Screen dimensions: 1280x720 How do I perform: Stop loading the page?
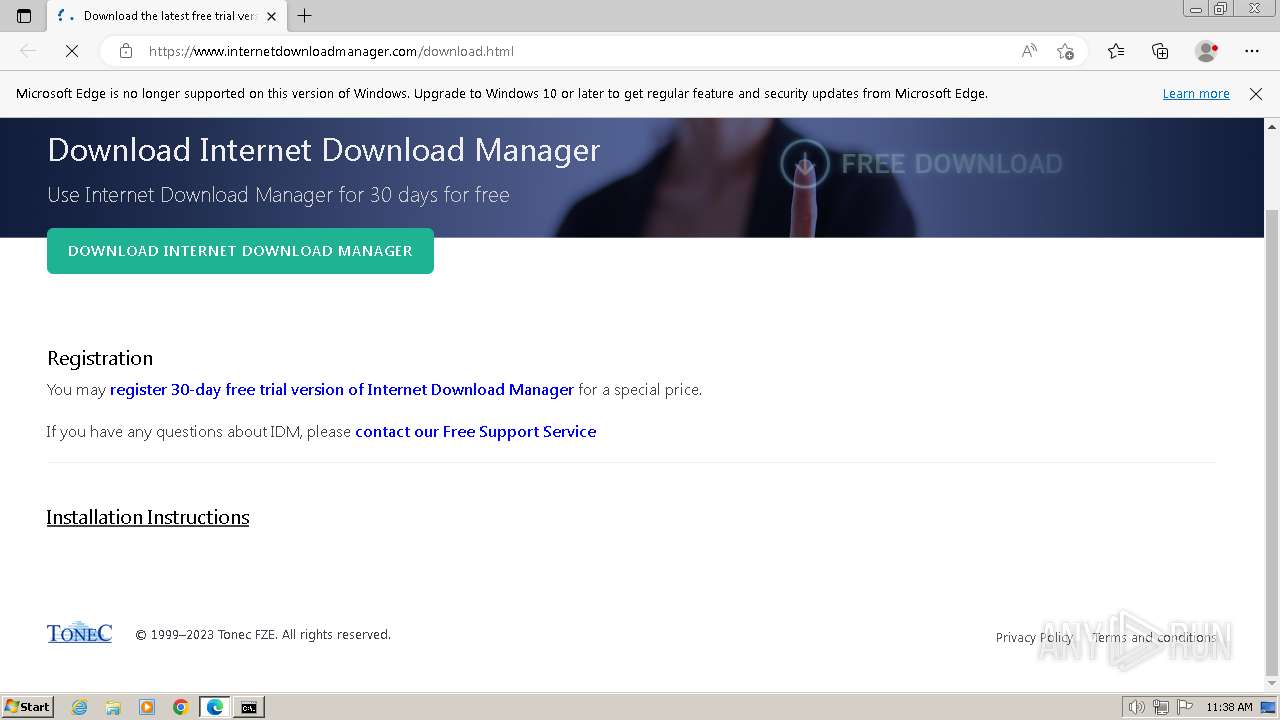pyautogui.click(x=72, y=51)
